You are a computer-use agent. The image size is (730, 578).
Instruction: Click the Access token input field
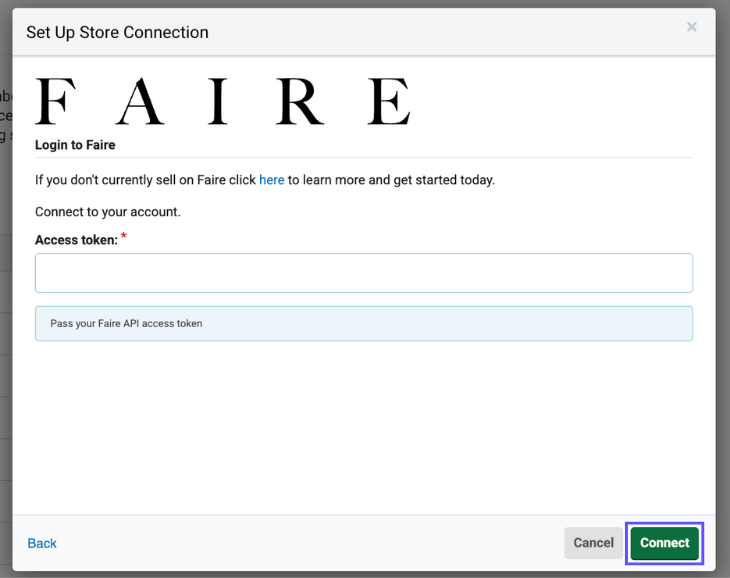[x=364, y=273]
